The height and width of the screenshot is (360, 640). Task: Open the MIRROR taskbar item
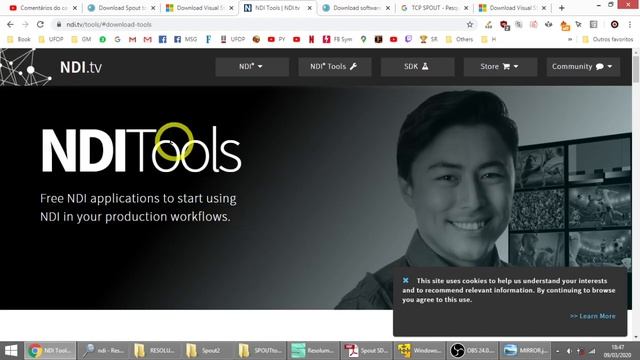point(525,350)
